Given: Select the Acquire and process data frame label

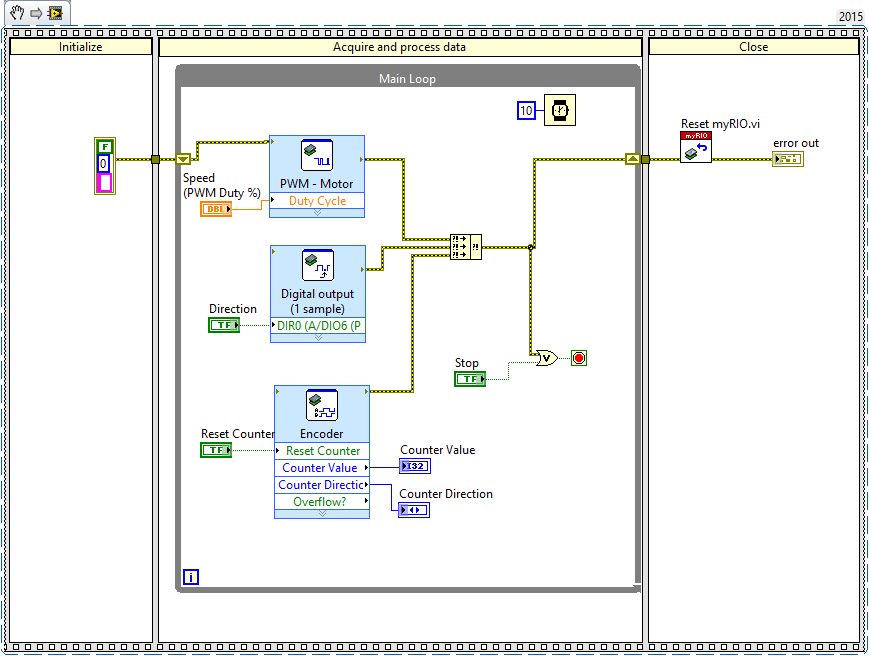Looking at the screenshot, I should (400, 47).
